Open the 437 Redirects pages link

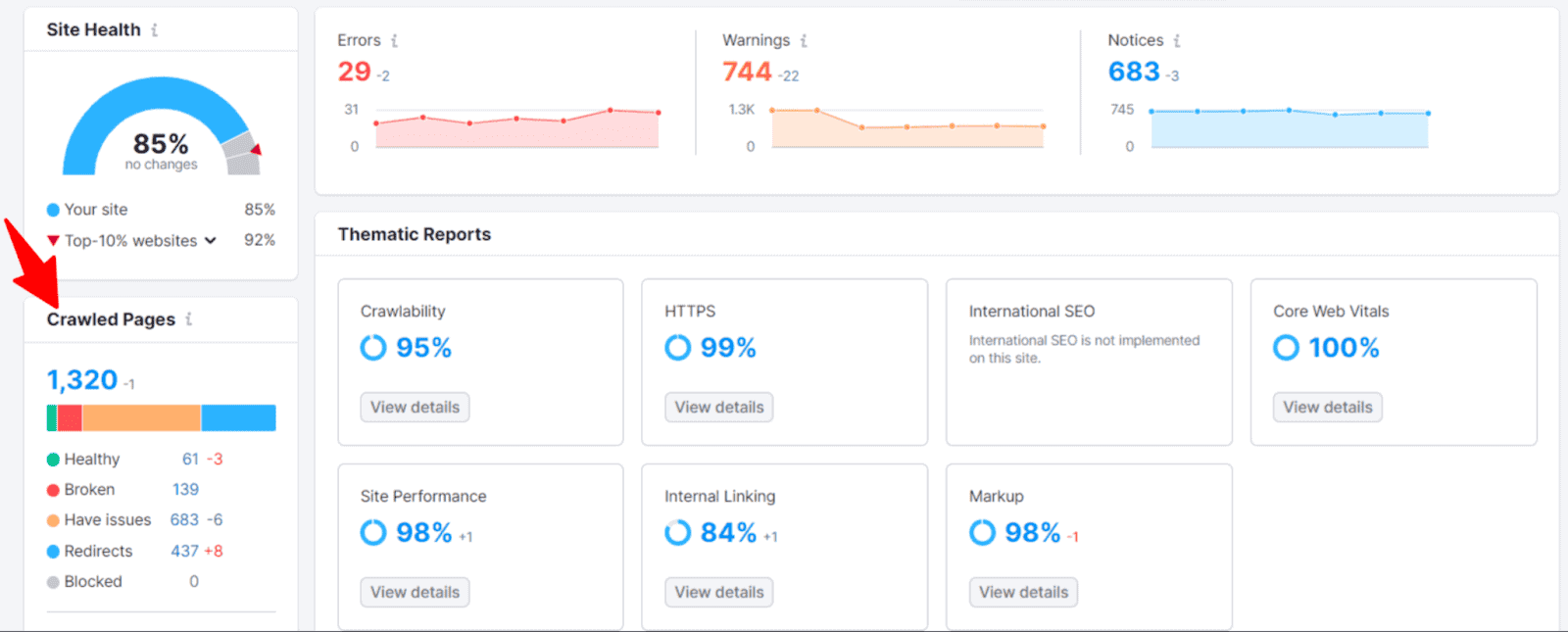(x=184, y=552)
